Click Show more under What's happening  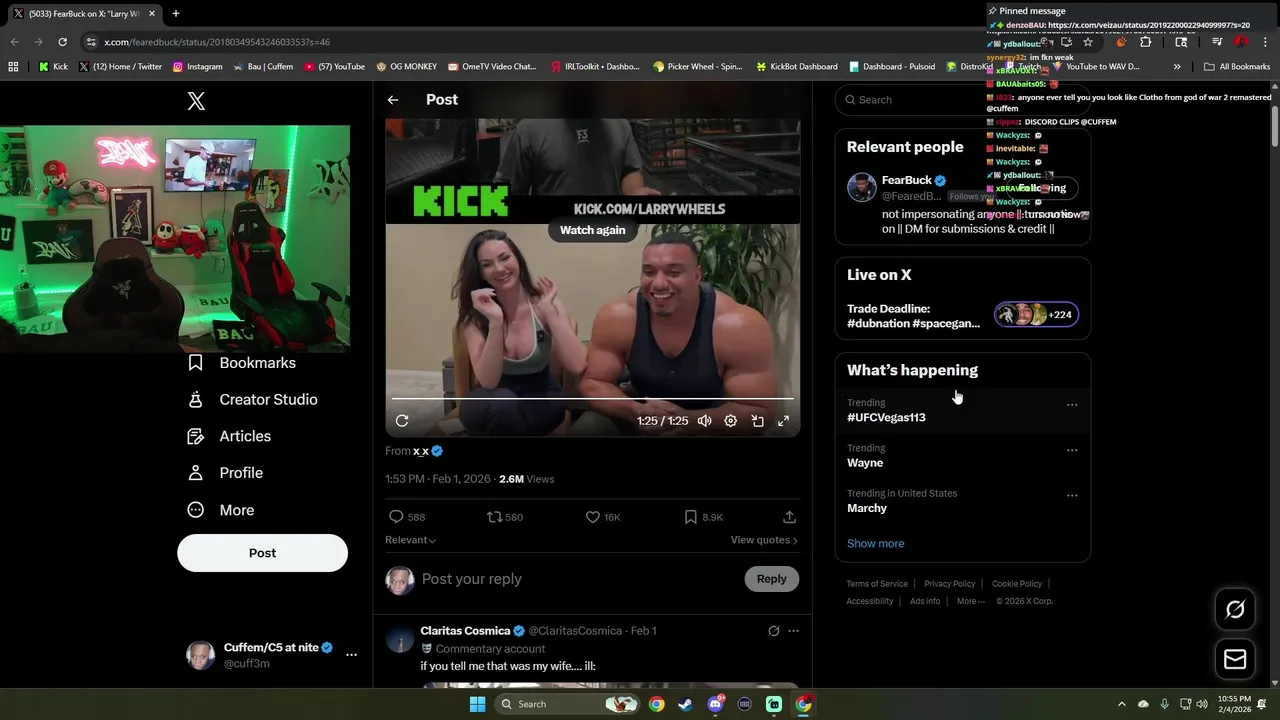pos(875,544)
